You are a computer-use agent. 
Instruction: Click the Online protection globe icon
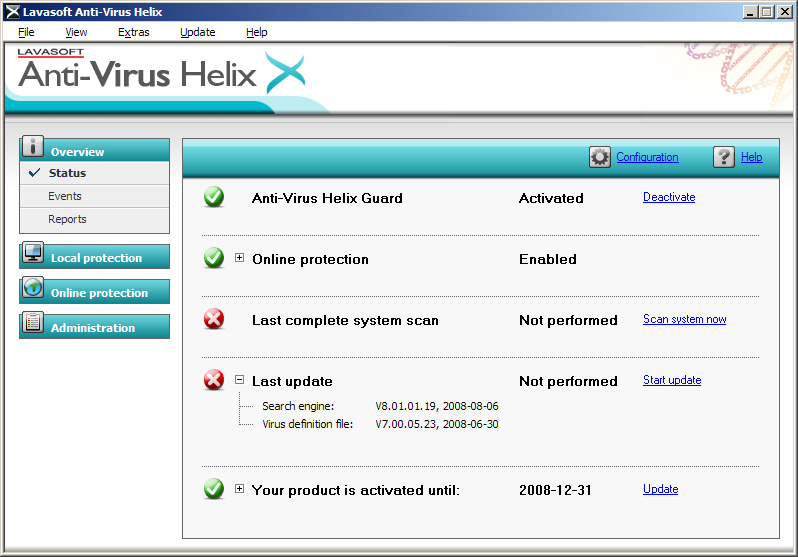pyautogui.click(x=33, y=288)
